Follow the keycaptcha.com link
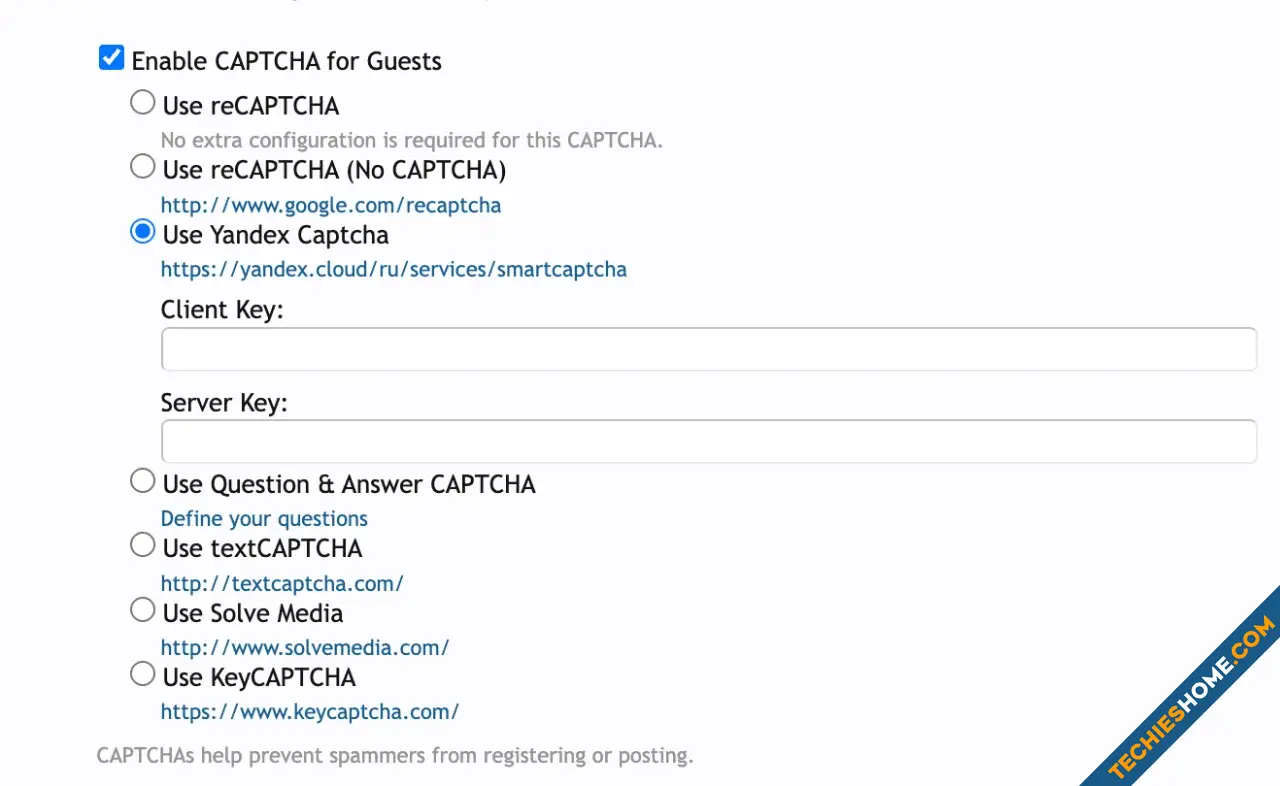Image resolution: width=1280 pixels, height=786 pixels. pyautogui.click(x=310, y=712)
